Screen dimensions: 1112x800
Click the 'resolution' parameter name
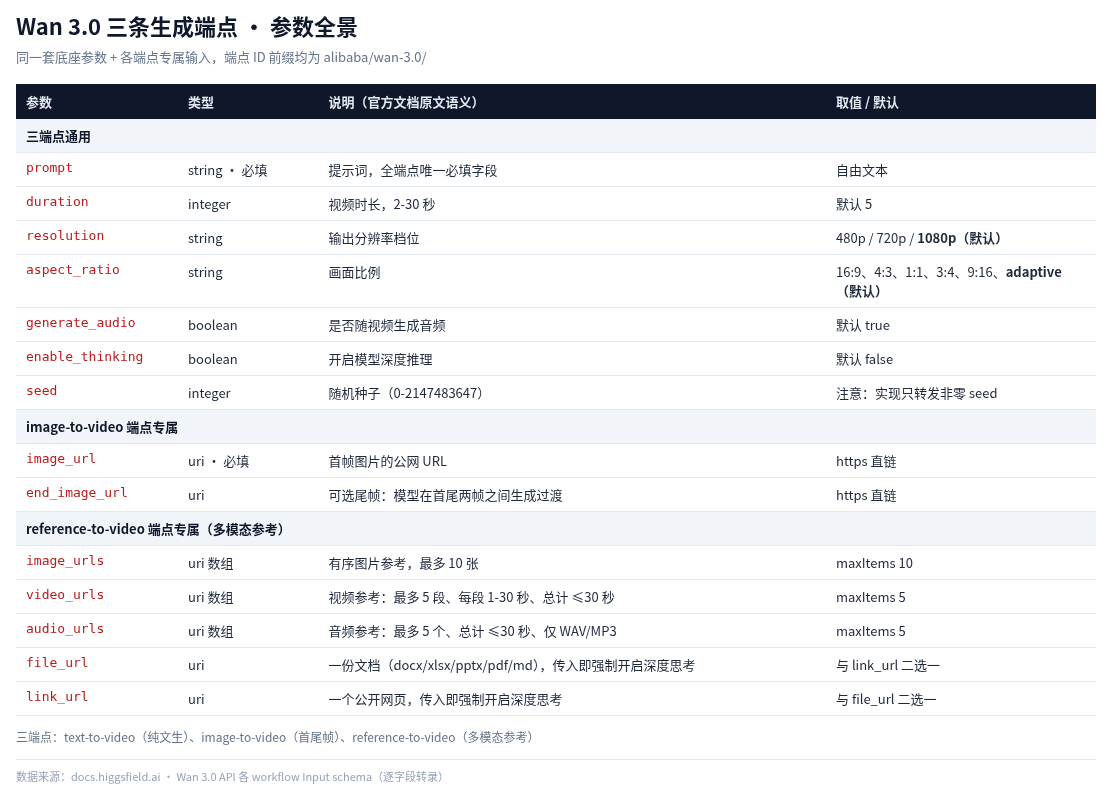point(65,236)
